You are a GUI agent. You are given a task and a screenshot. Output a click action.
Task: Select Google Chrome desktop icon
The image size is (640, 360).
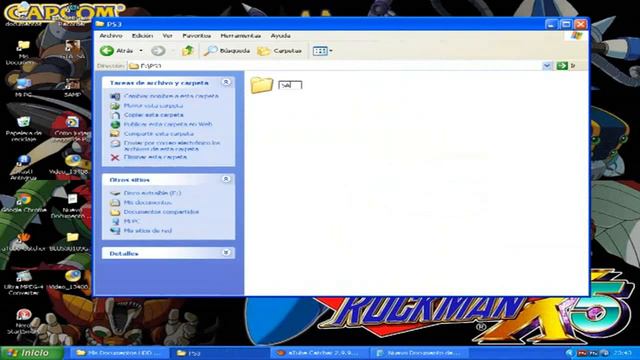(x=23, y=199)
